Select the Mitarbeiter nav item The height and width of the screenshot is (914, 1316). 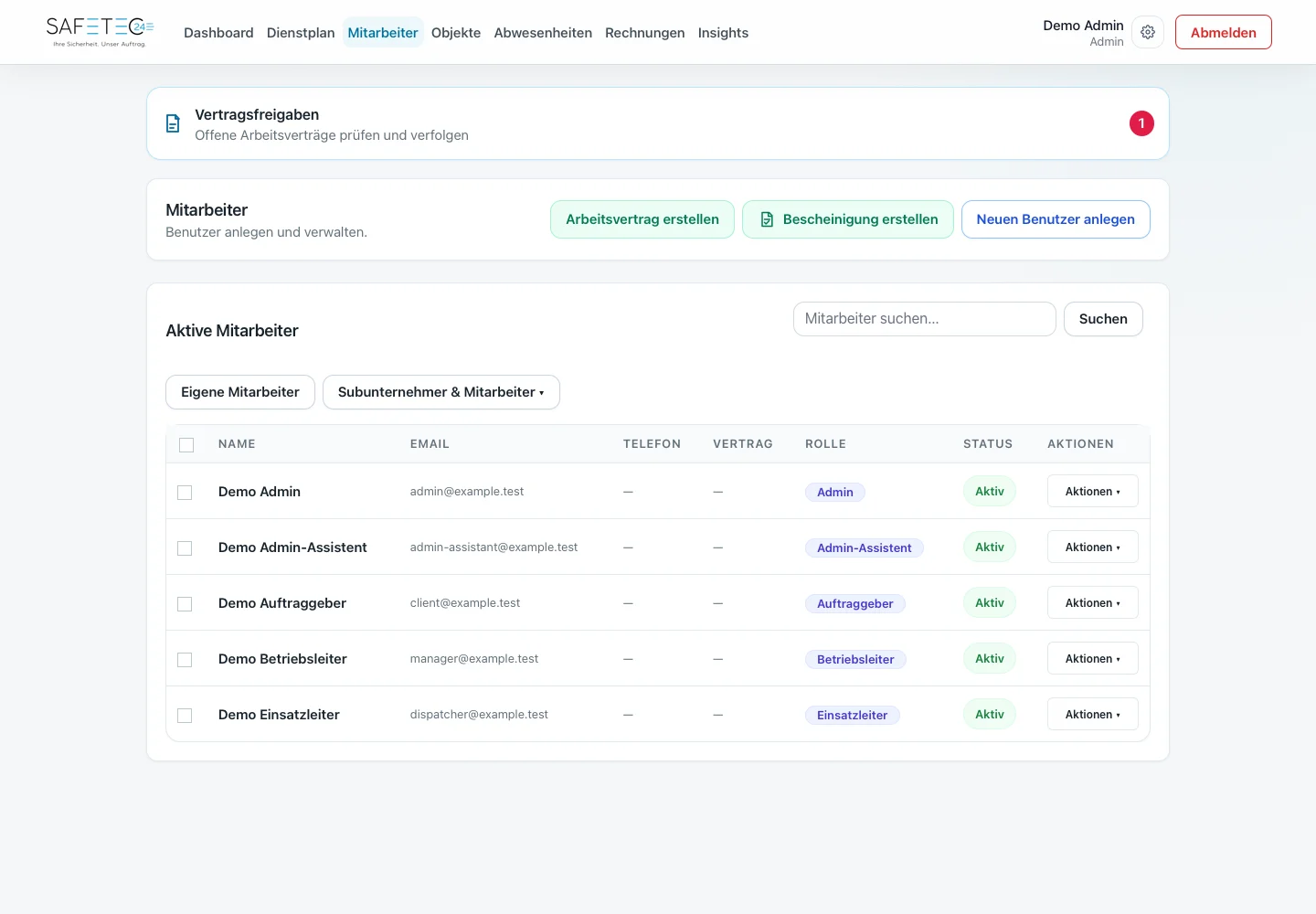[x=383, y=33]
